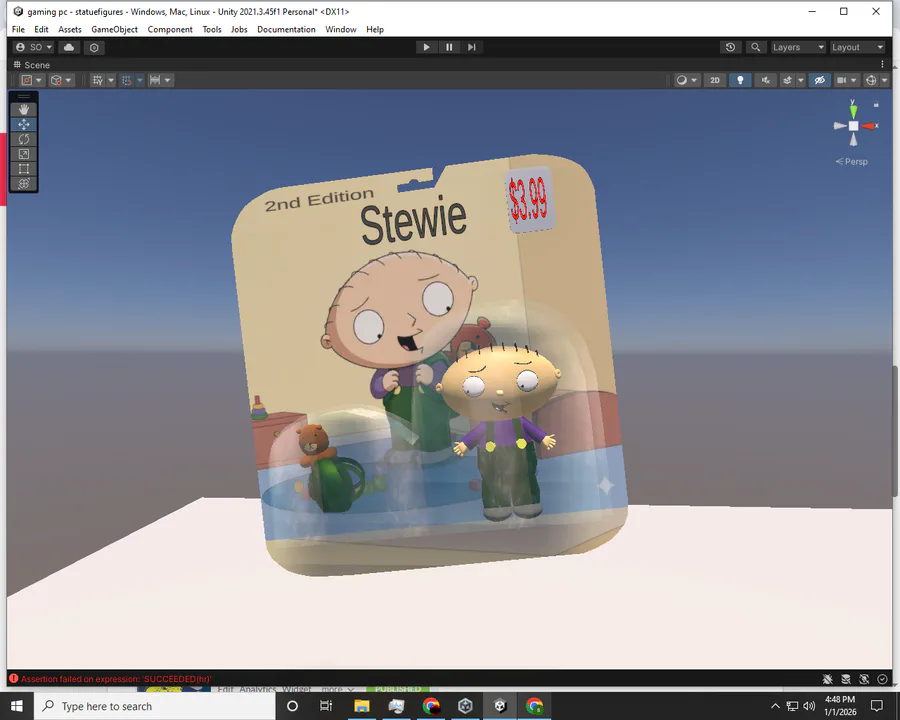900x720 pixels.
Task: Click the debug mode bug icon in status bar
Action: click(827, 679)
